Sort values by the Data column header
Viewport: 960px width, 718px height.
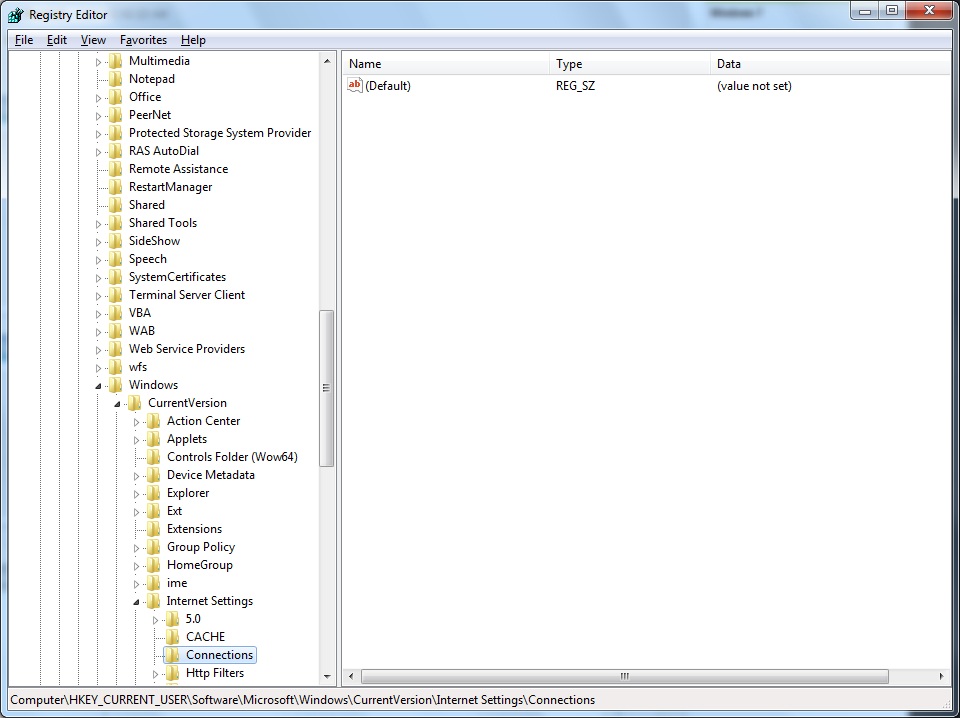tap(831, 64)
